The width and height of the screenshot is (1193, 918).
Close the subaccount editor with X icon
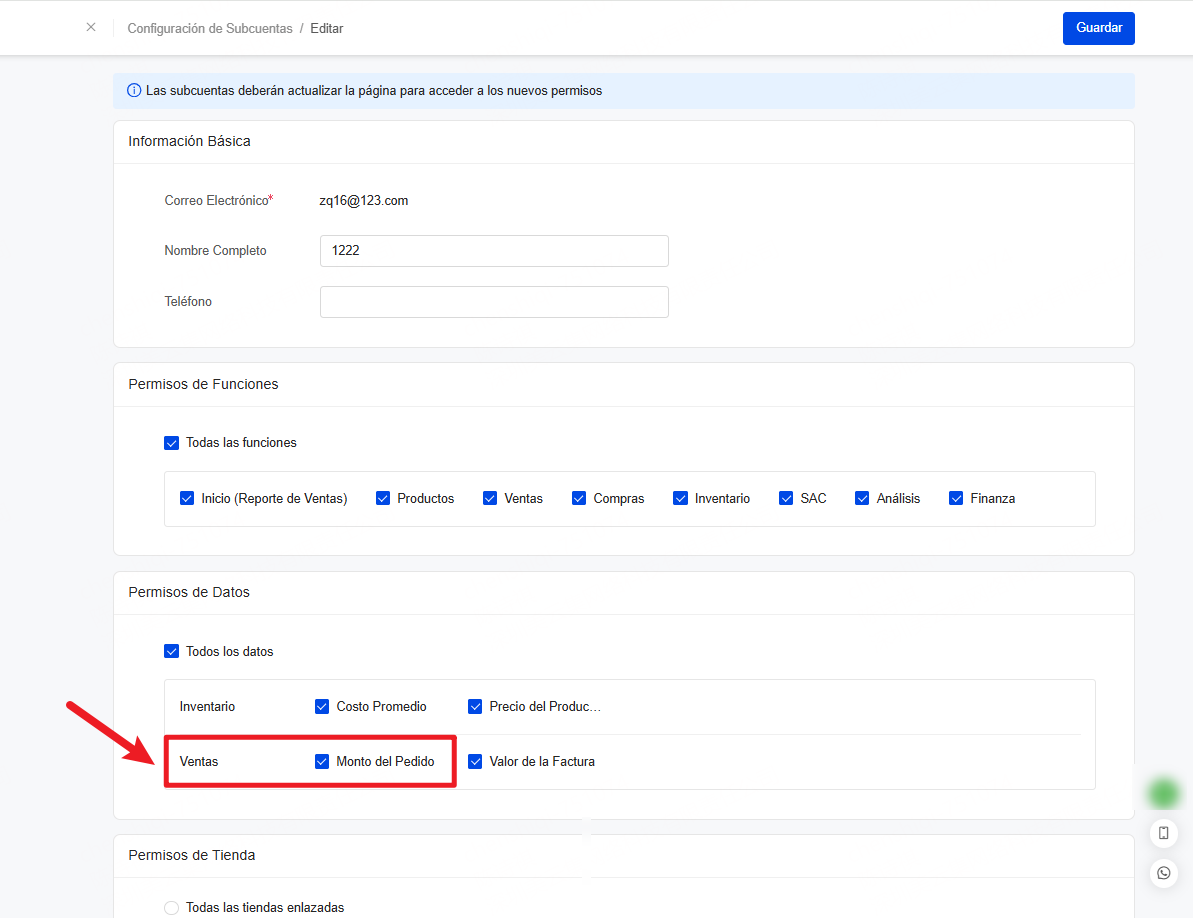coord(91,27)
